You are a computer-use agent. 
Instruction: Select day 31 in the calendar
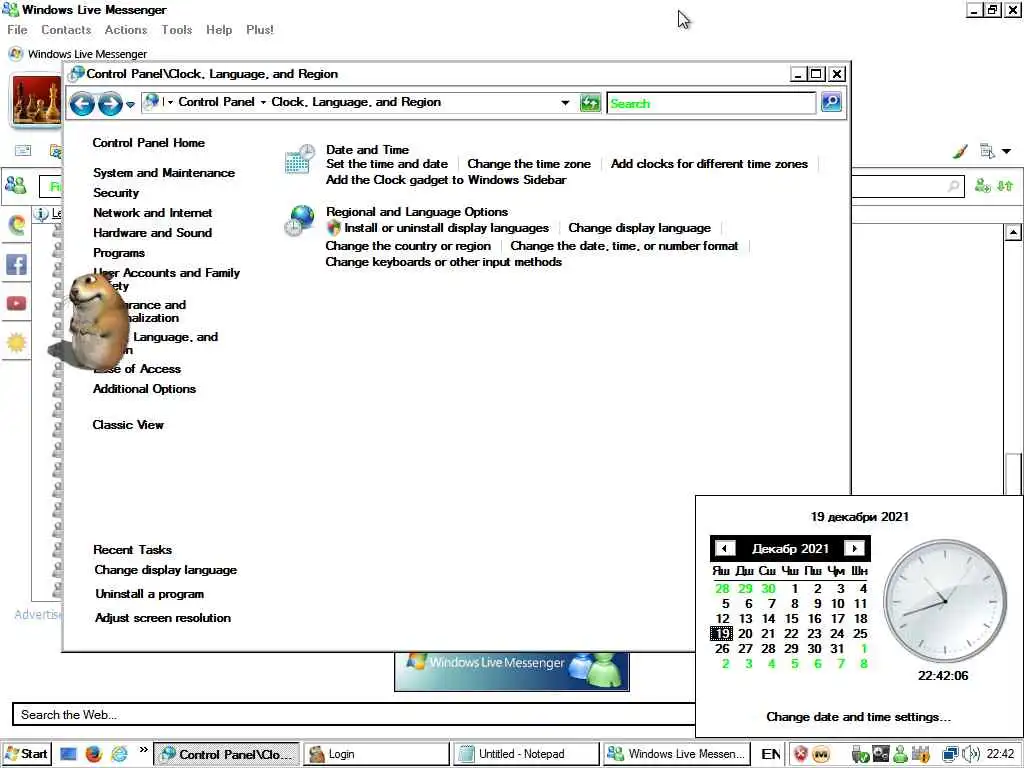coord(837,648)
